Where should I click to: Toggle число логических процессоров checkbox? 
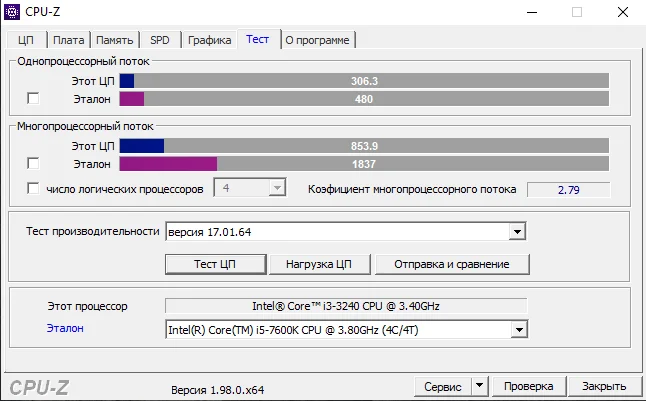click(x=33, y=188)
